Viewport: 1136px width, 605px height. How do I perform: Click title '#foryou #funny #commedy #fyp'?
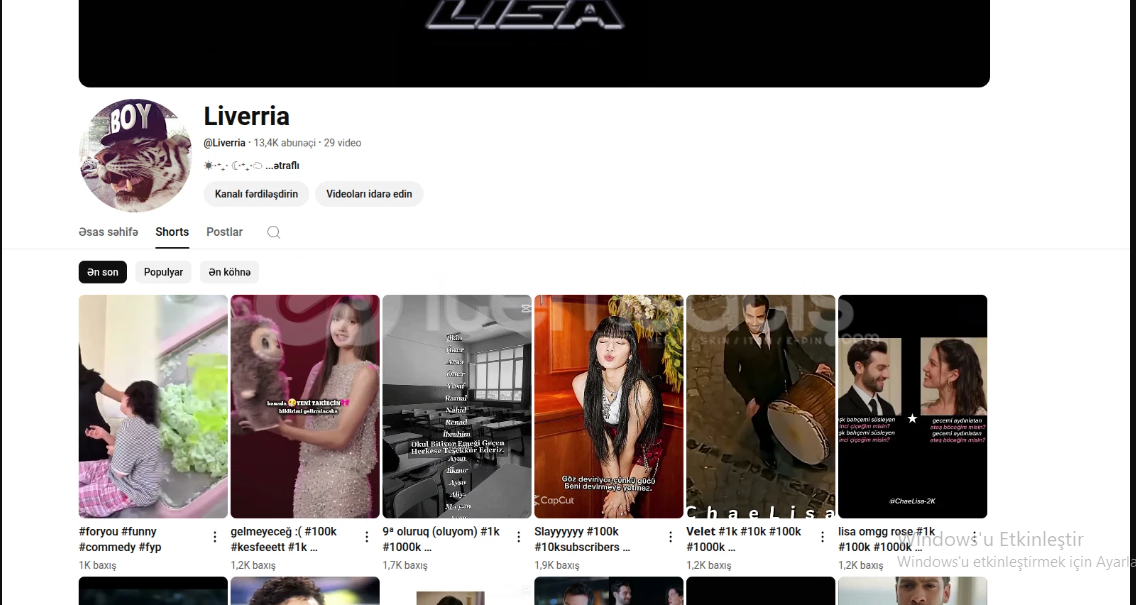pyautogui.click(x=120, y=539)
